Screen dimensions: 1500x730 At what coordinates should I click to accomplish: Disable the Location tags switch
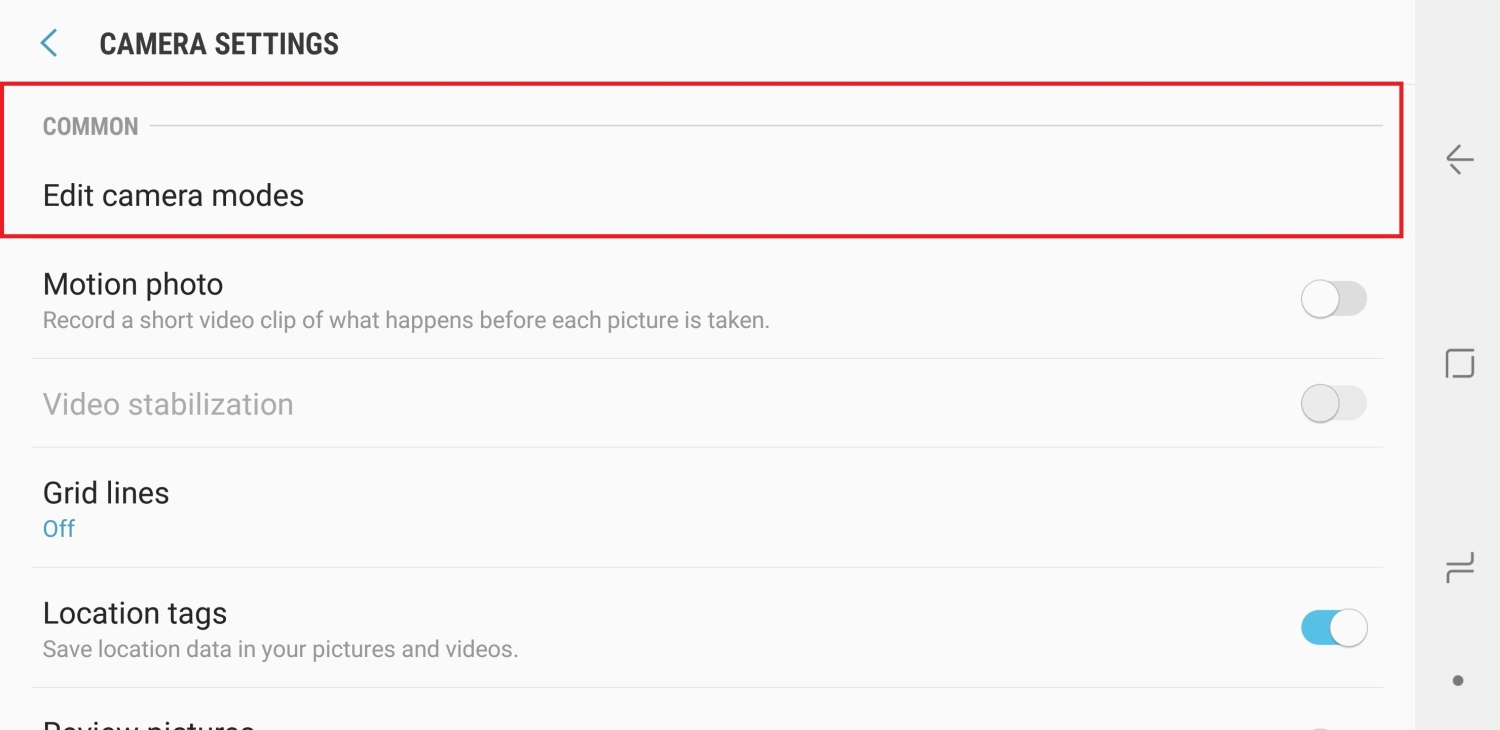pos(1333,628)
